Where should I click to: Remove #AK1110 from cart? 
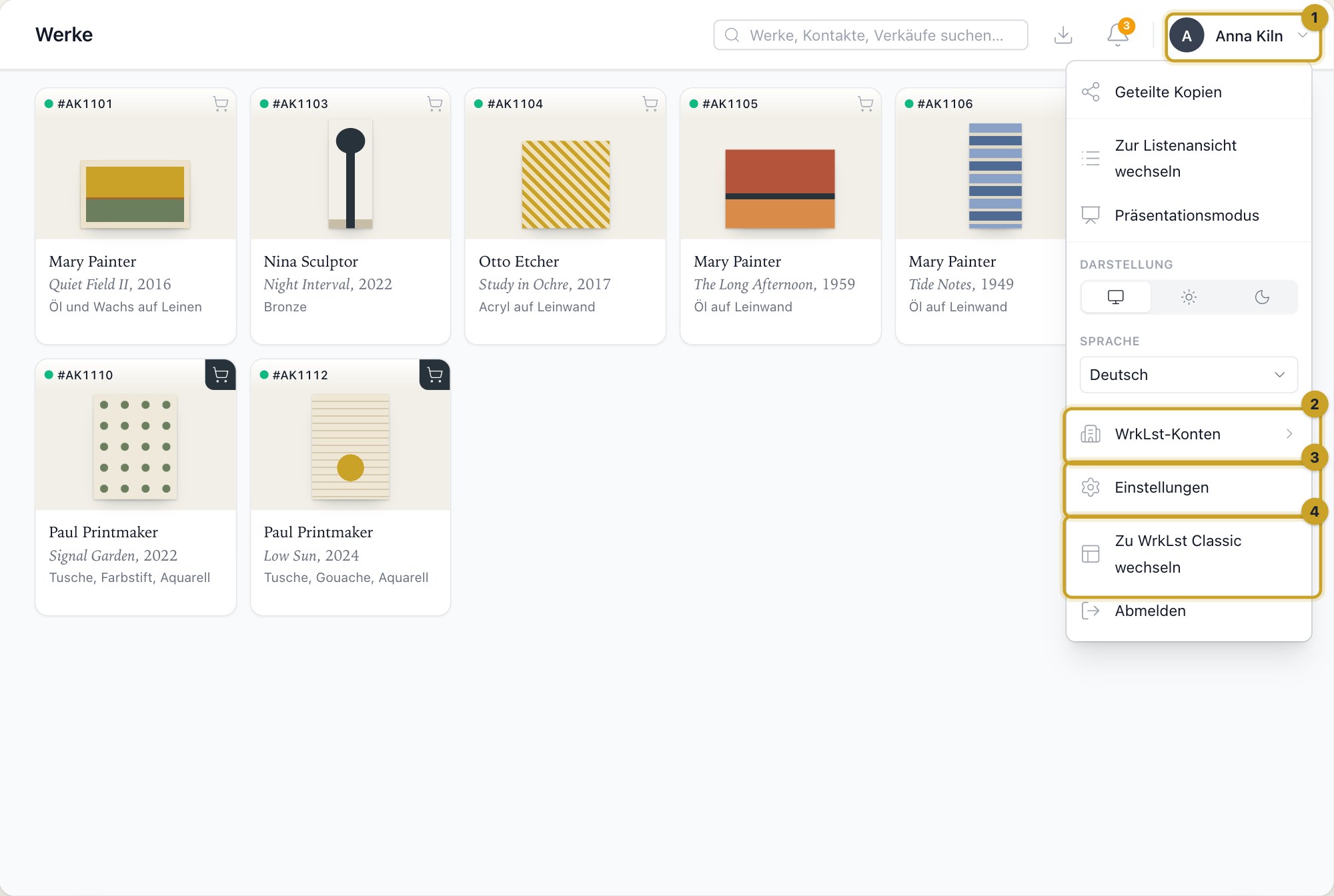[x=221, y=375]
